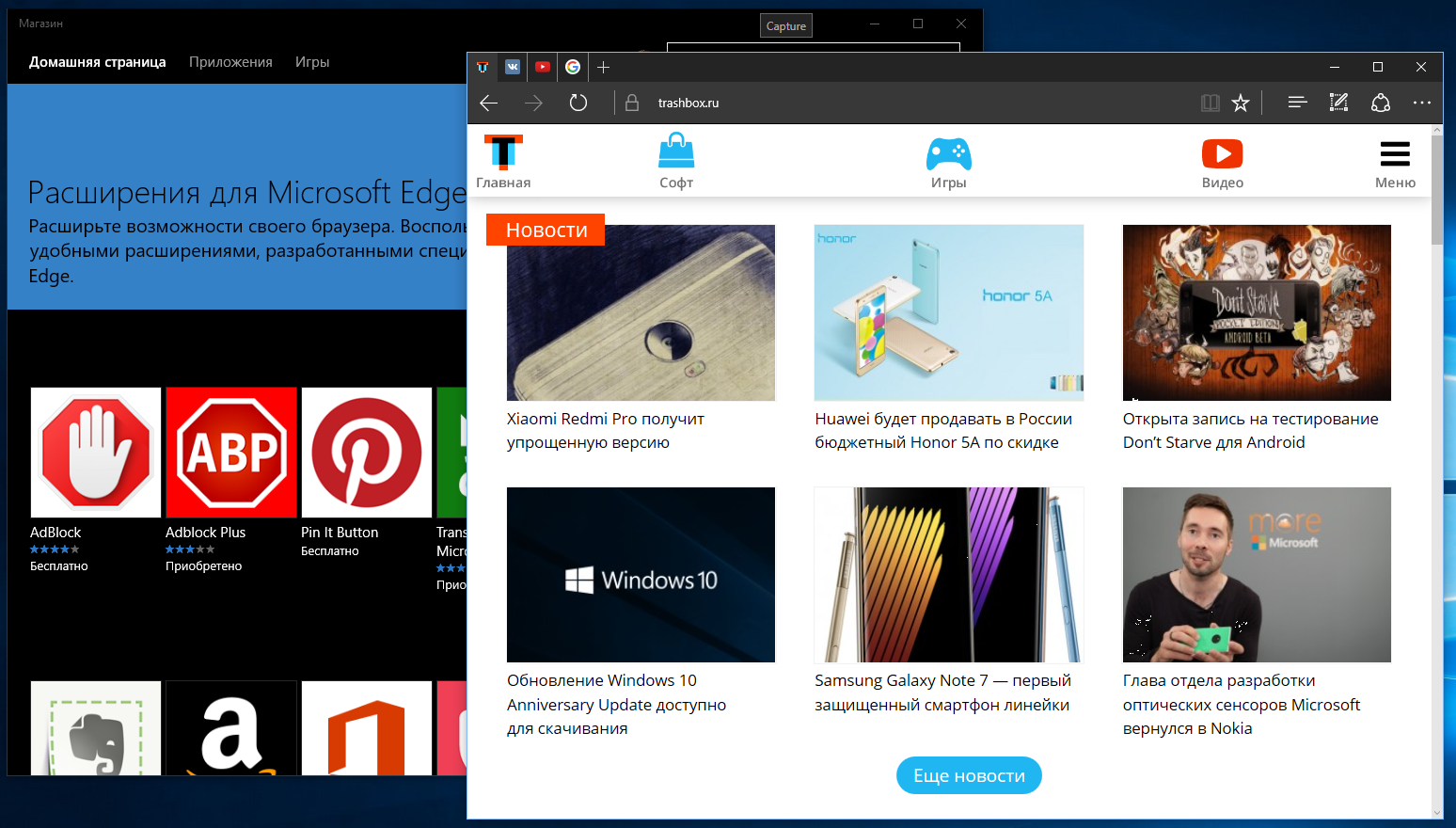Open Honor 5A article image
Image resolution: width=1456 pixels, height=828 pixels.
coord(949,312)
